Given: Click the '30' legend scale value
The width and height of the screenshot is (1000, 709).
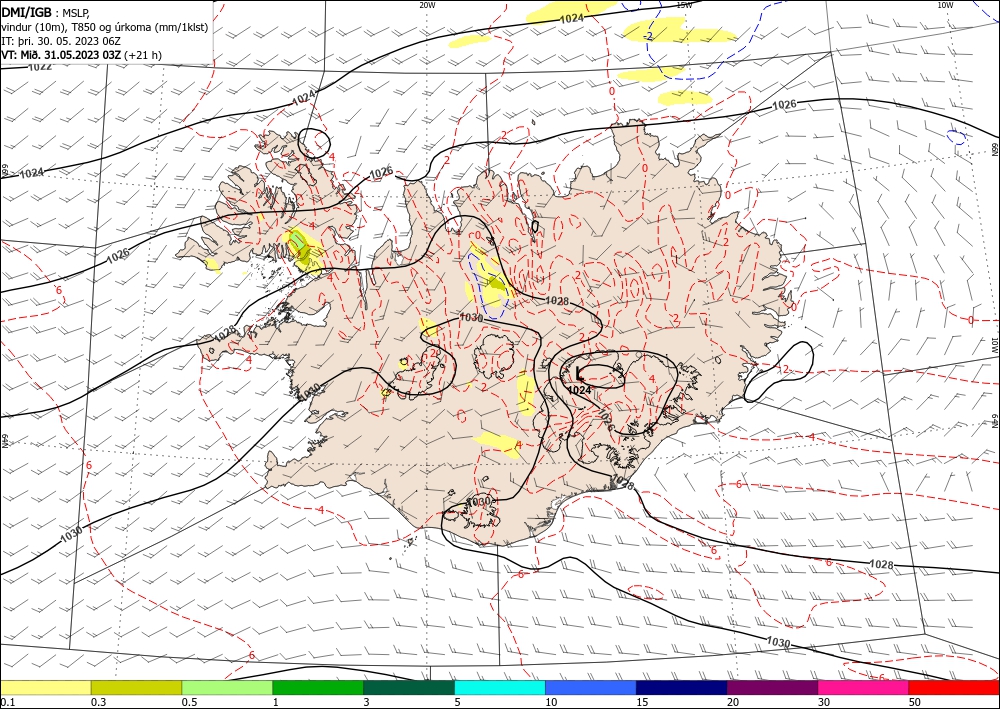Looking at the screenshot, I should (824, 702).
